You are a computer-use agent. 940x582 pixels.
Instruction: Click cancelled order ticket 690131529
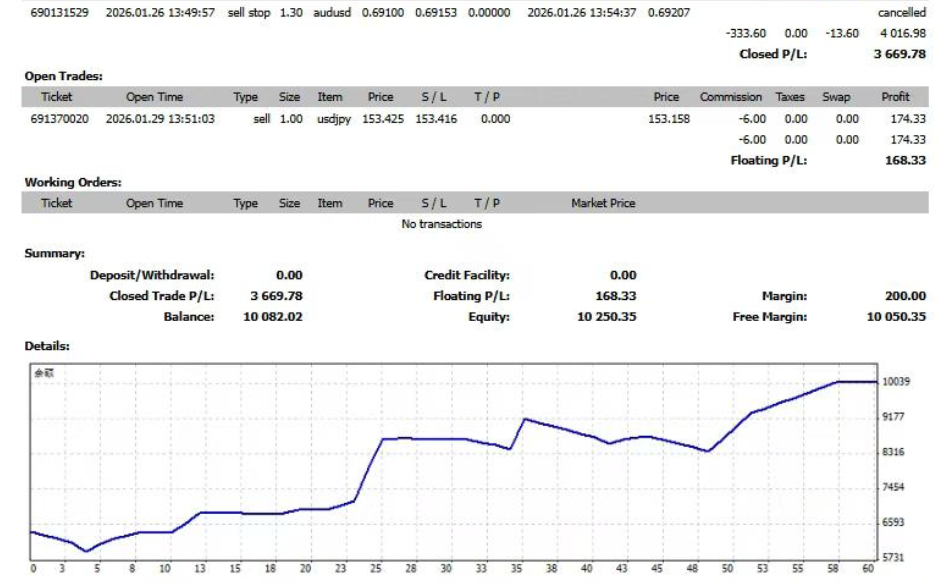click(x=59, y=13)
